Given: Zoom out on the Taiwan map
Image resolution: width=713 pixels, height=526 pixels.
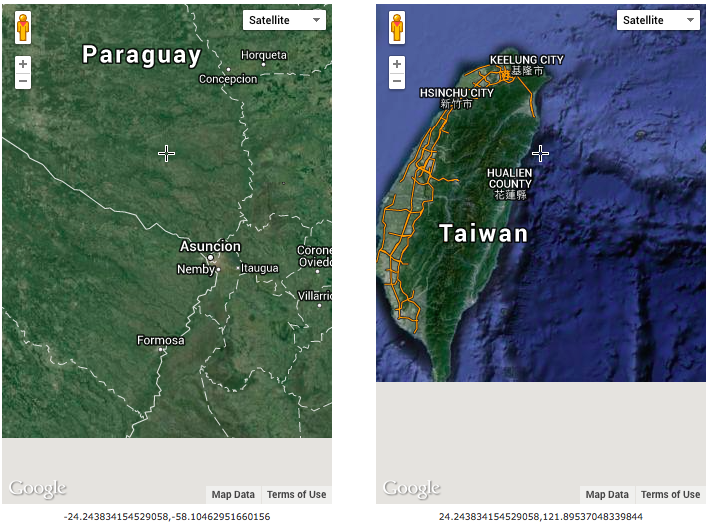Looking at the screenshot, I should tap(397, 81).
